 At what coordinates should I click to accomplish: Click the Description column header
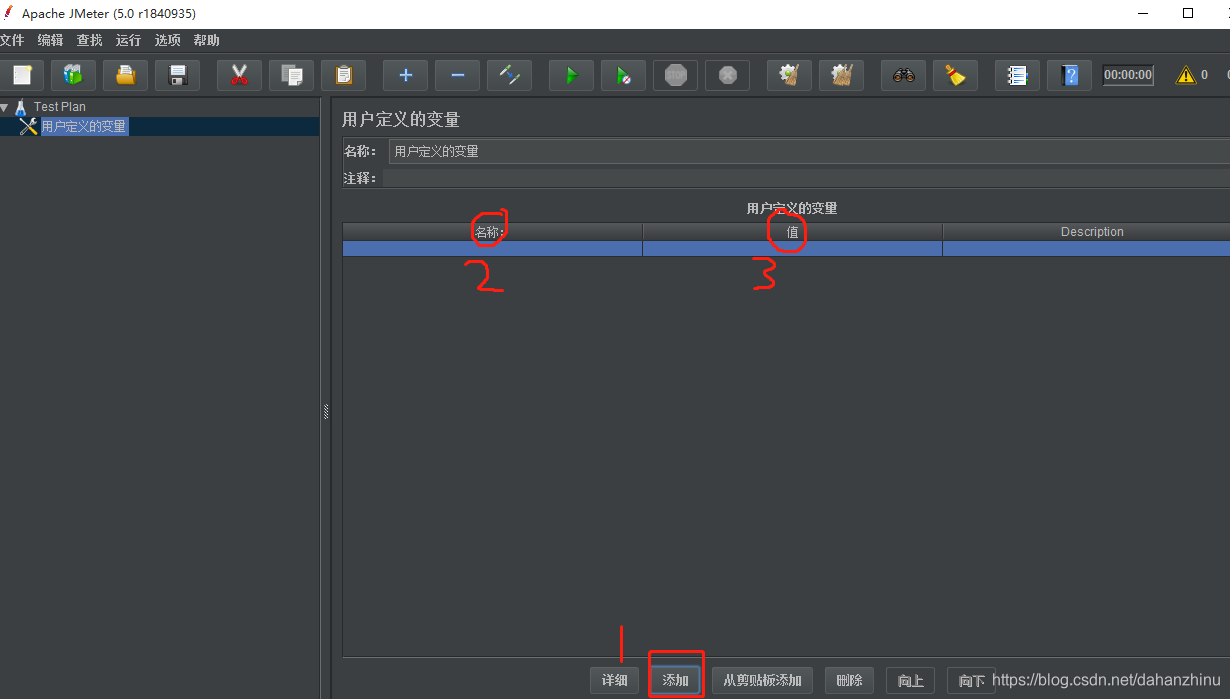coord(1086,232)
